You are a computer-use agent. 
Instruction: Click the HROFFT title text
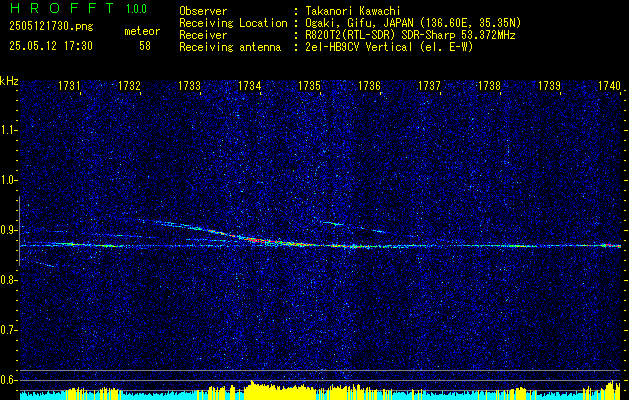coord(62,8)
